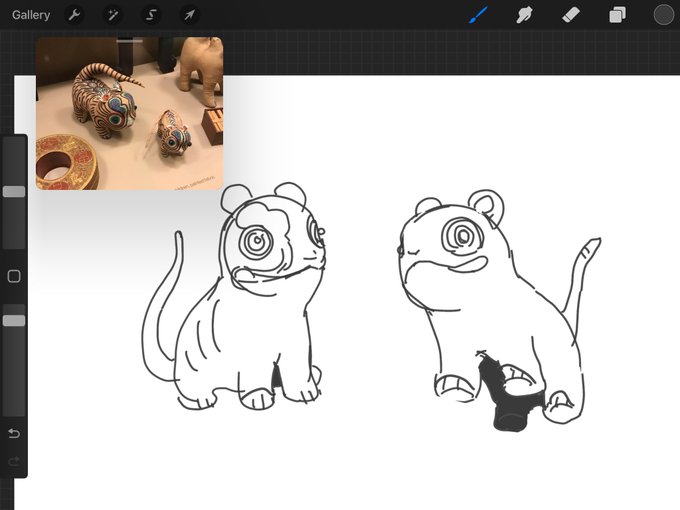Viewport: 680px width, 510px height.
Task: Open the Actions wrench menu
Action: point(75,15)
